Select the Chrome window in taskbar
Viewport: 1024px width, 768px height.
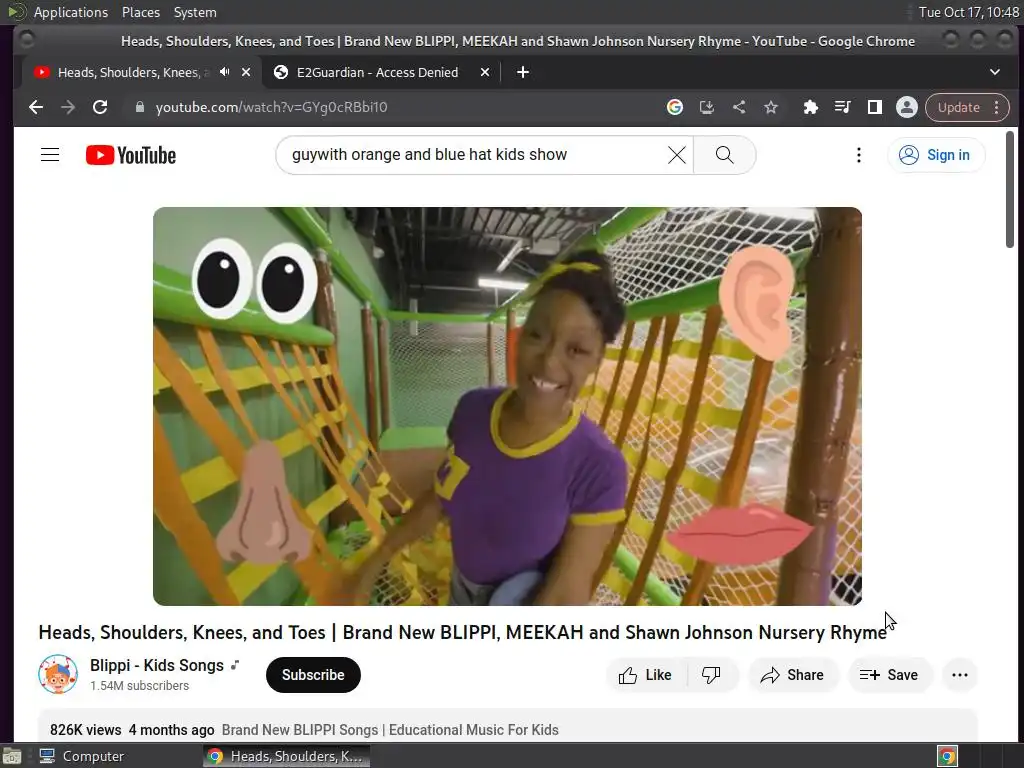[286, 756]
